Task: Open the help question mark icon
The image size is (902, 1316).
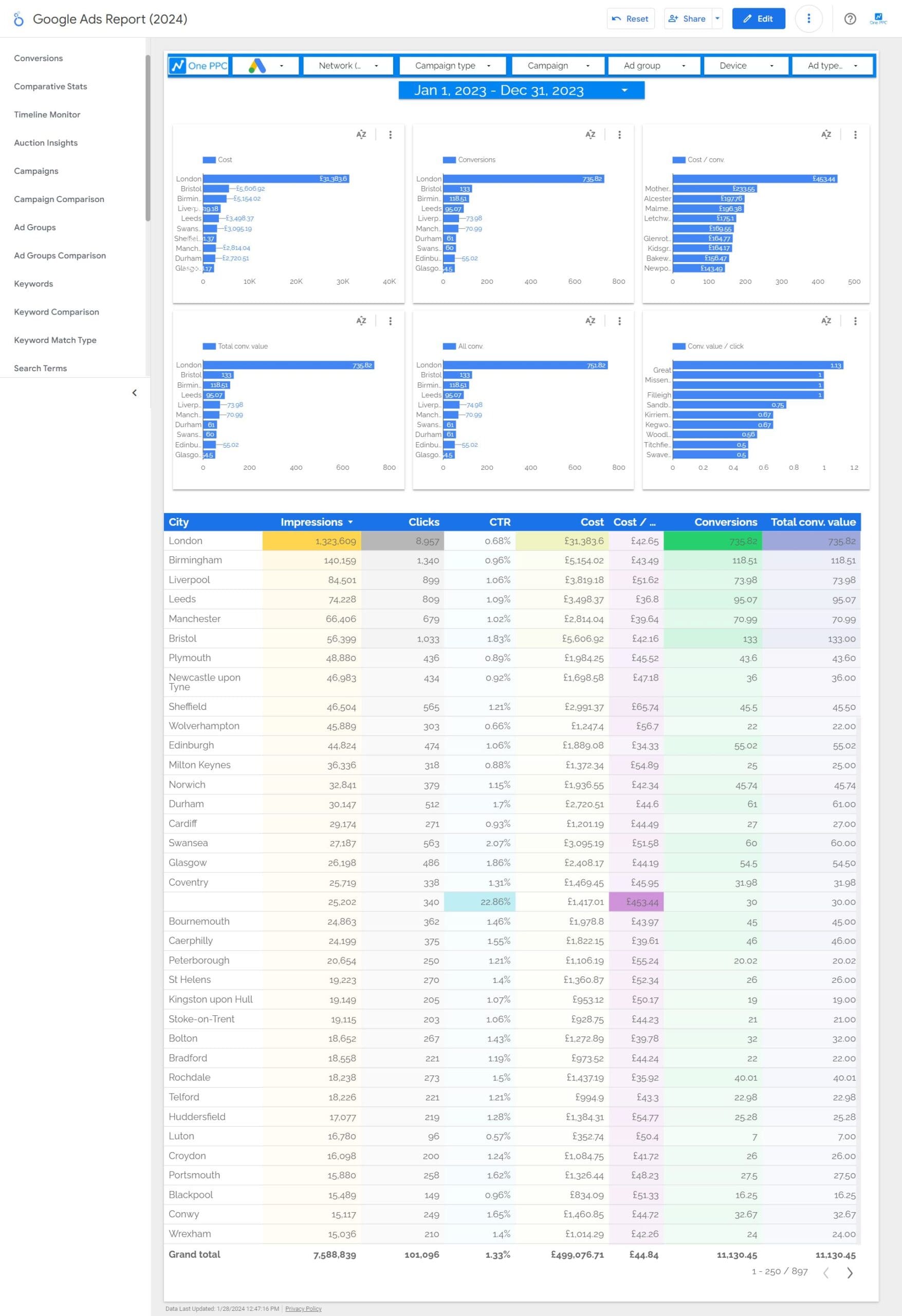Action: (x=850, y=19)
